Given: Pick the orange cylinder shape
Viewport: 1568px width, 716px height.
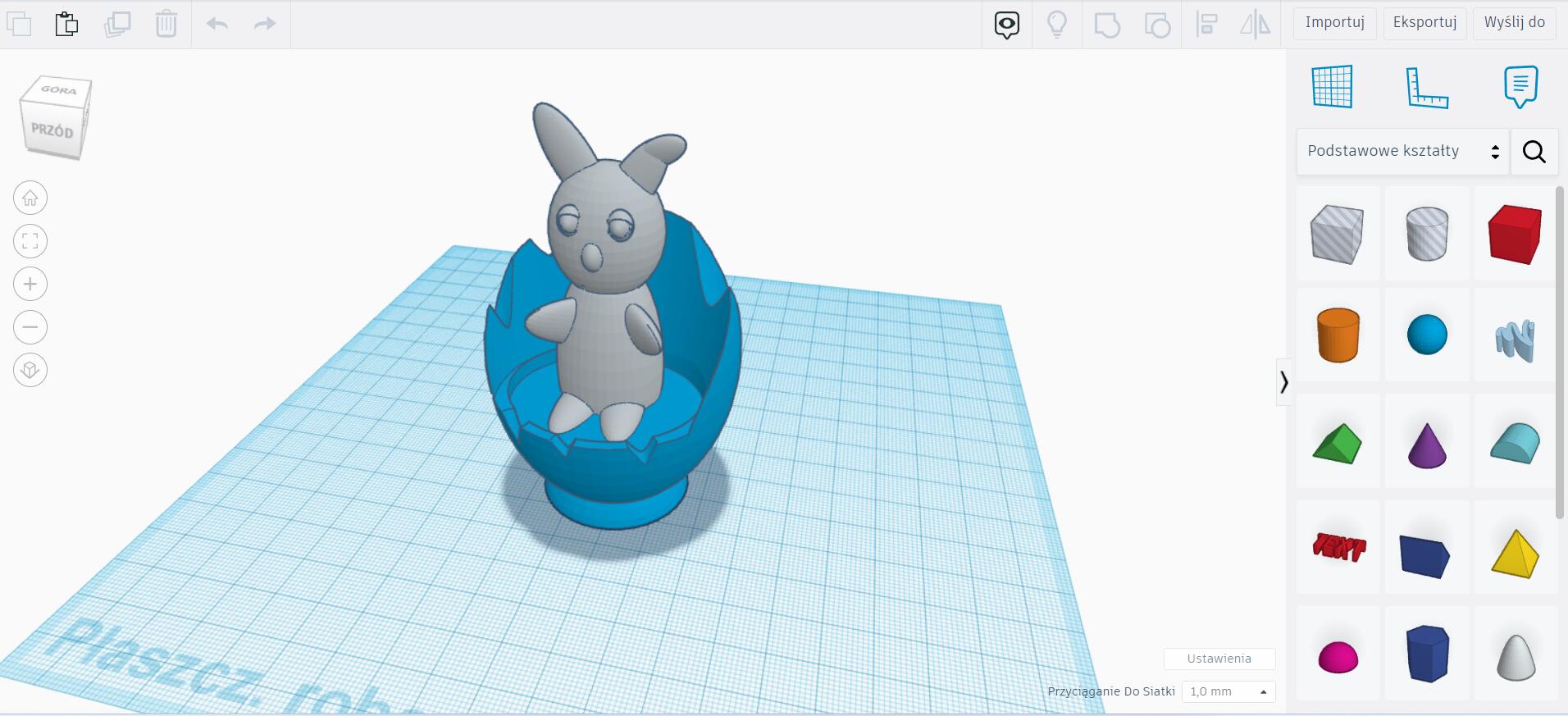Looking at the screenshot, I should [x=1338, y=335].
